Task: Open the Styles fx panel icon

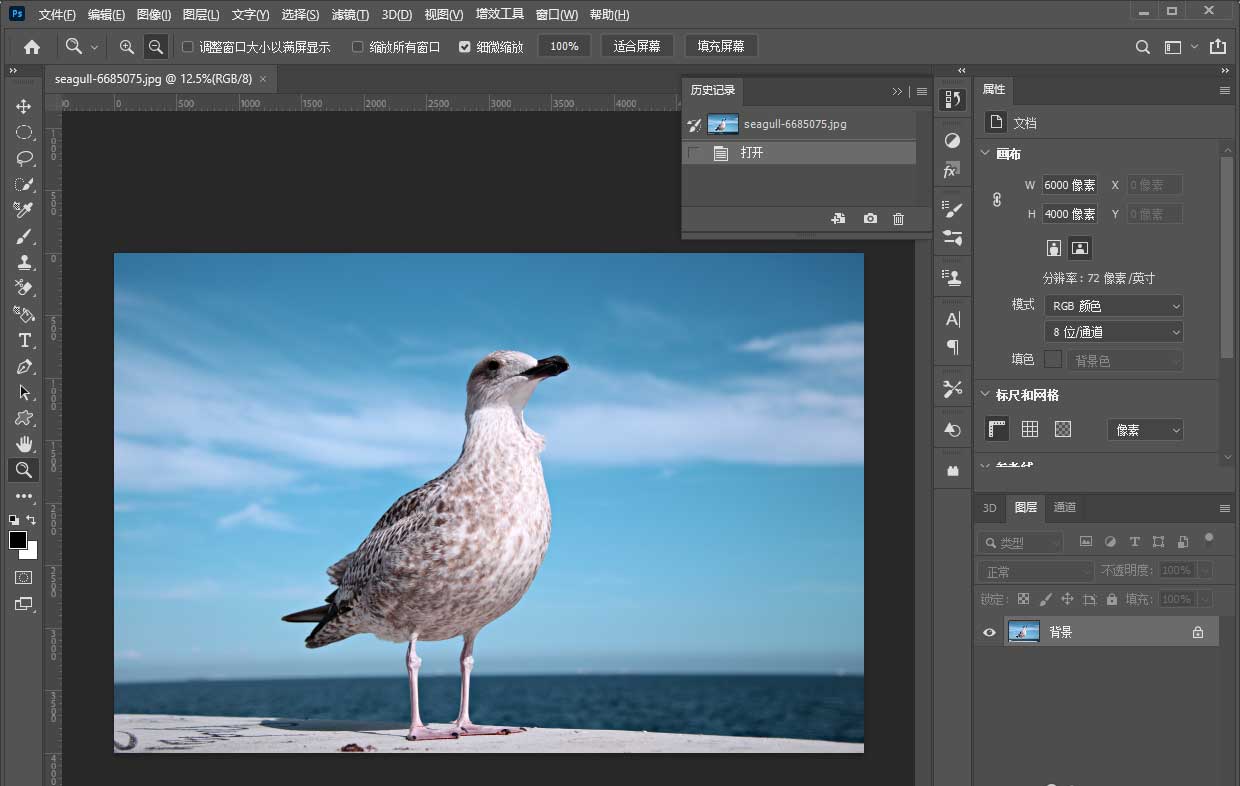Action: 953,171
